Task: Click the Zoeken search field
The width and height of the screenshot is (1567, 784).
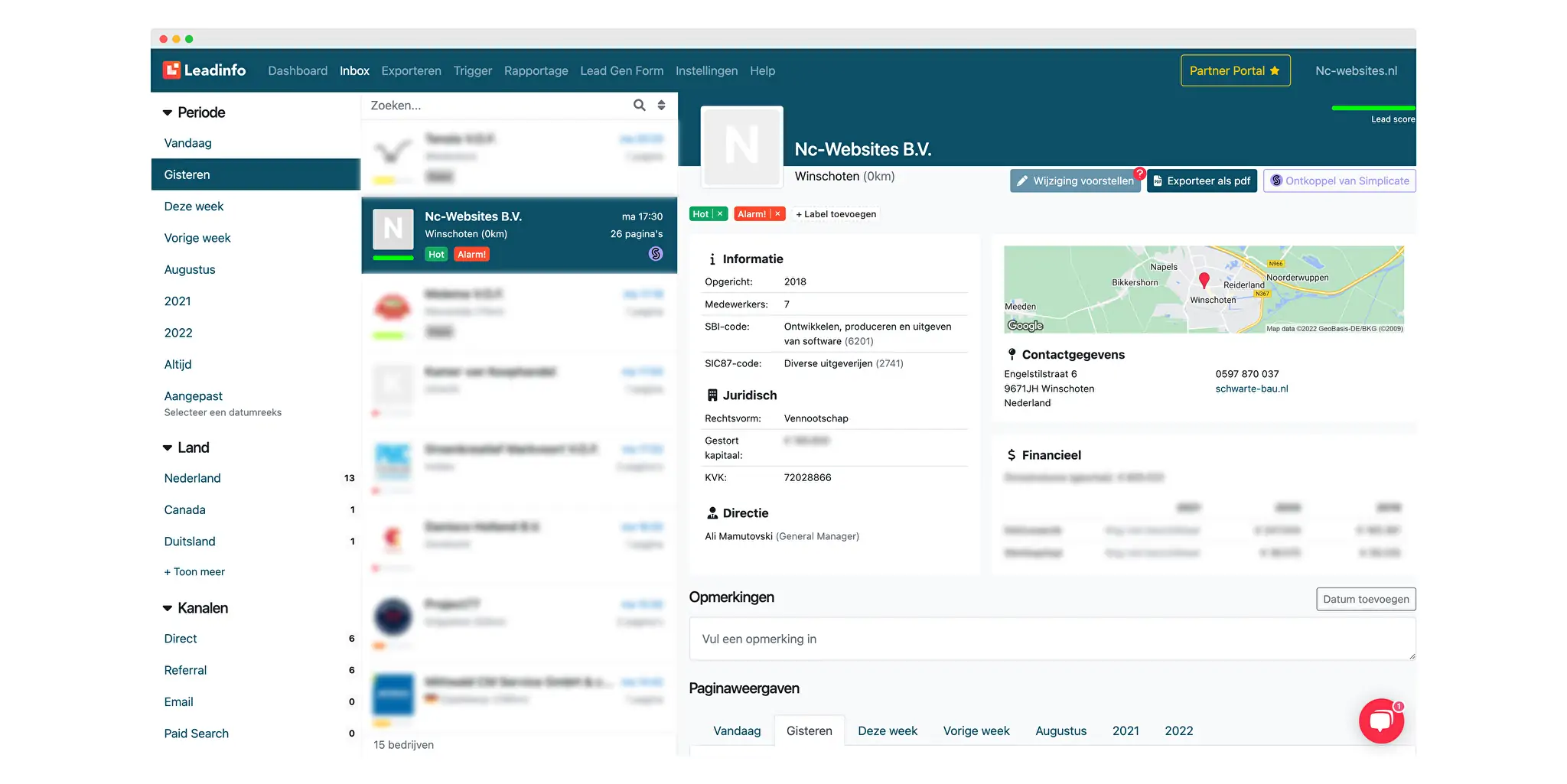Action: [497, 106]
